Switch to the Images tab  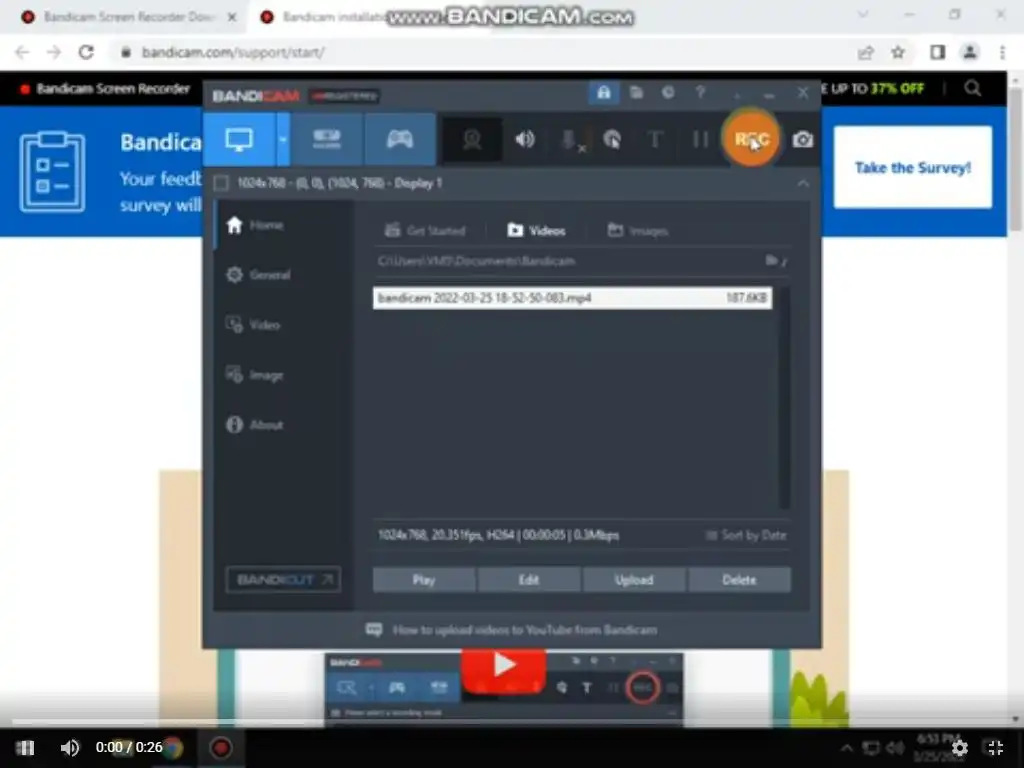coord(637,231)
